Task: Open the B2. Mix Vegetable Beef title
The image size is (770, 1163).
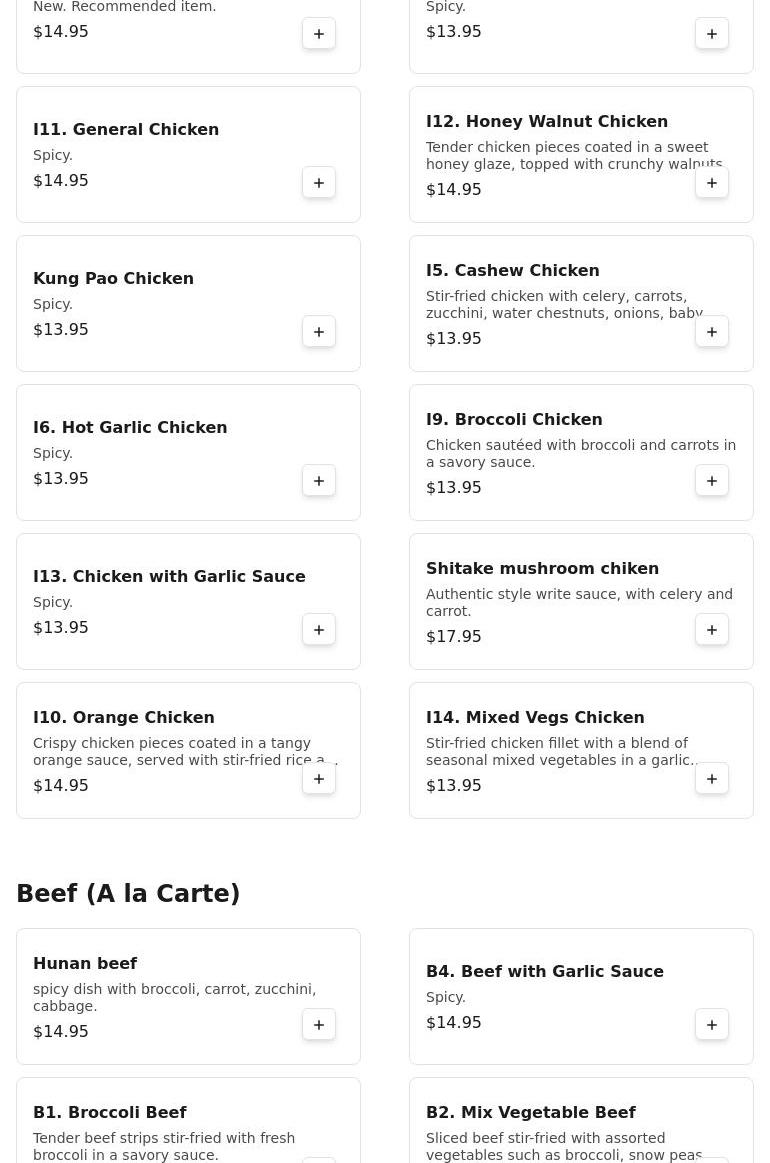Action: (530, 1112)
